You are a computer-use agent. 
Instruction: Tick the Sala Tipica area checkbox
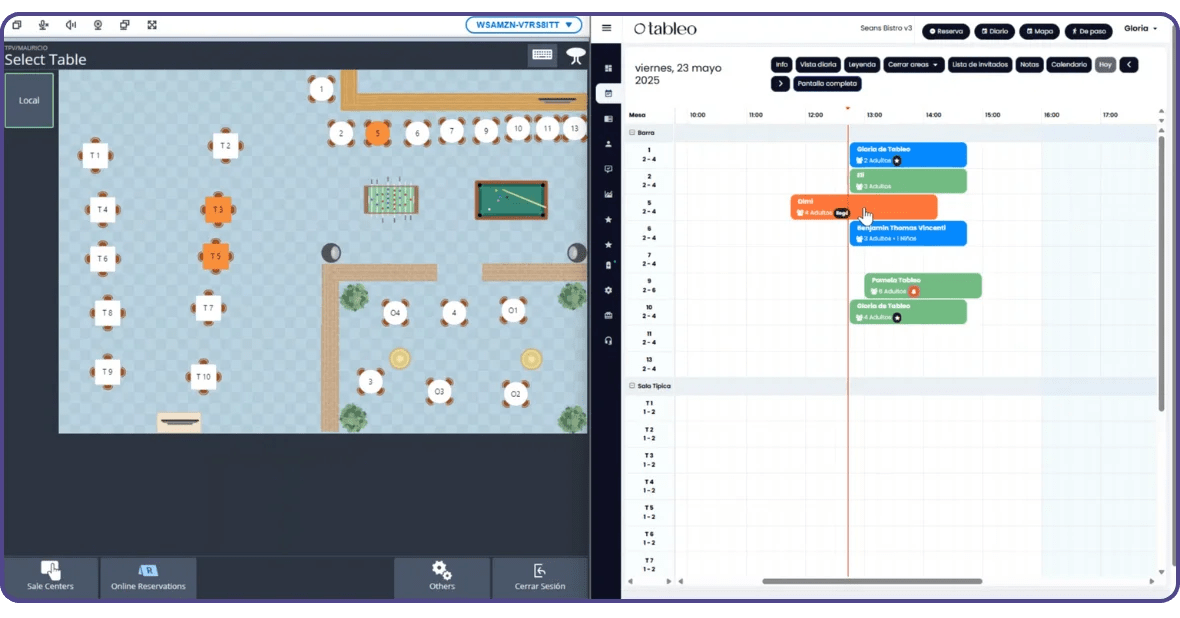632,385
